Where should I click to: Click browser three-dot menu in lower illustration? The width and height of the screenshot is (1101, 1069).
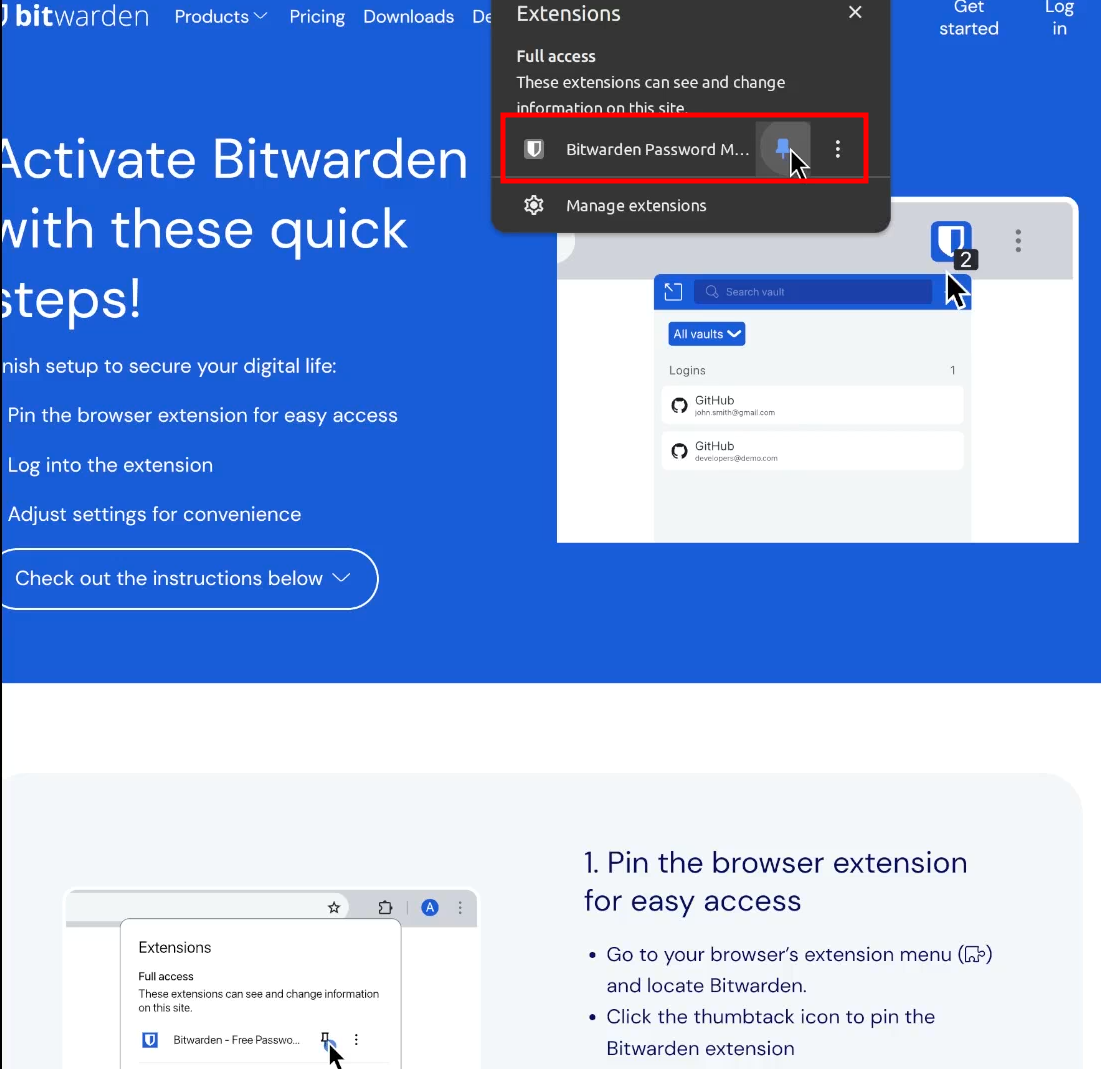460,907
